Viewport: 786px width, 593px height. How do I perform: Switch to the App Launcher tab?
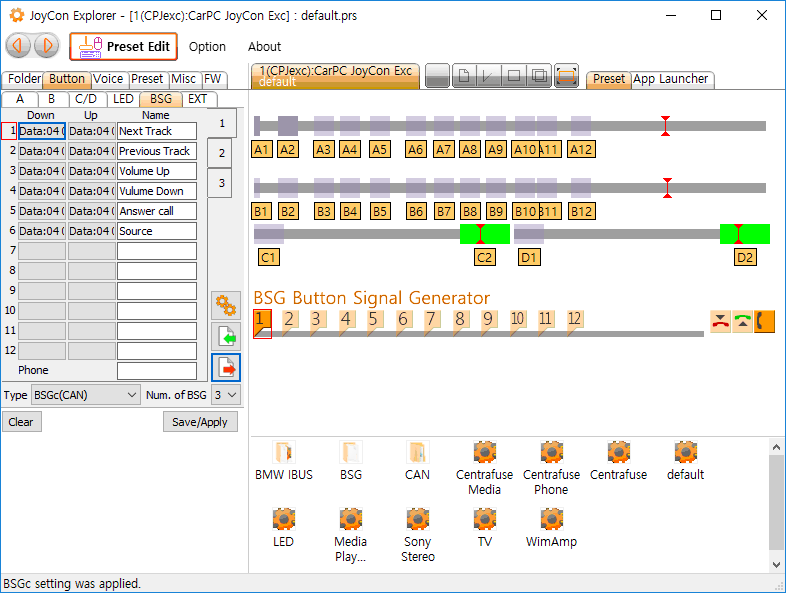(x=671, y=79)
